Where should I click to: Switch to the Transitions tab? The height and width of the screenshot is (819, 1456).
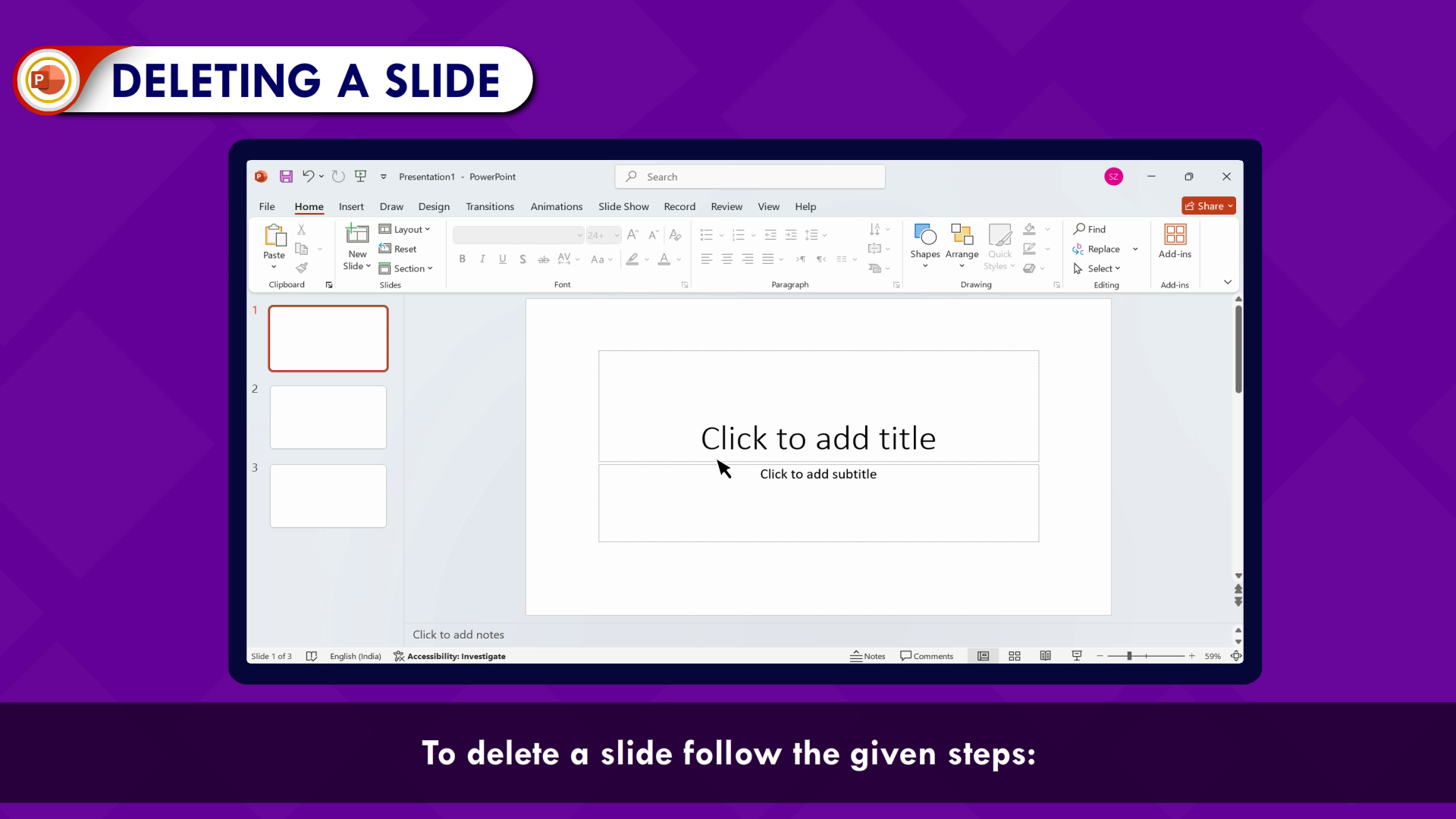489,206
